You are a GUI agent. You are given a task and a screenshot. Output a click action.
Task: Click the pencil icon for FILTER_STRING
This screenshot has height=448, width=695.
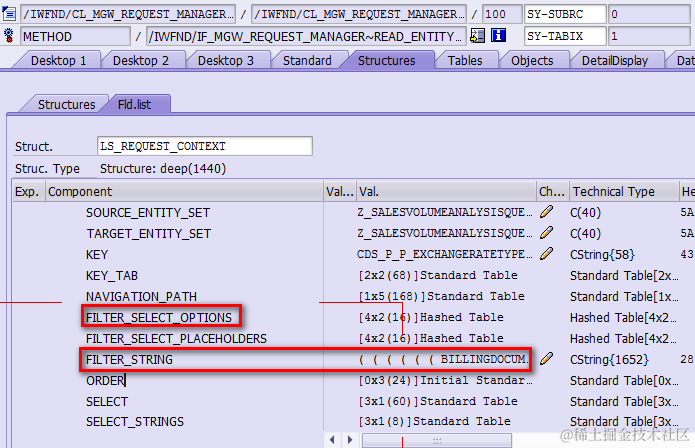[547, 358]
